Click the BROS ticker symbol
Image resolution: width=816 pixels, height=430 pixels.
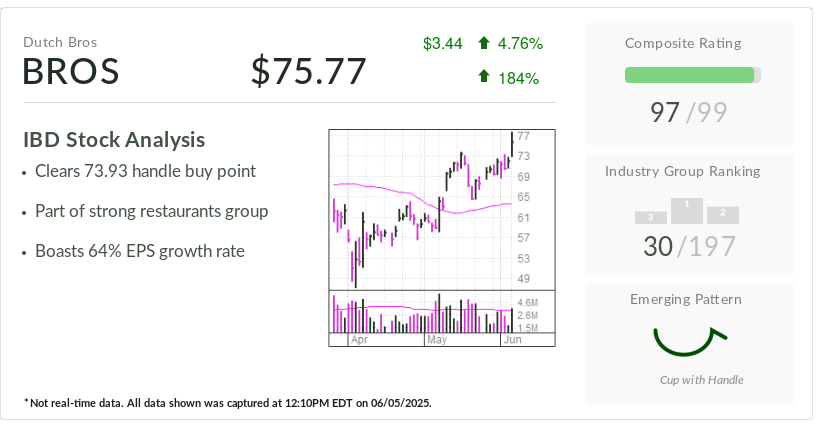tap(71, 72)
